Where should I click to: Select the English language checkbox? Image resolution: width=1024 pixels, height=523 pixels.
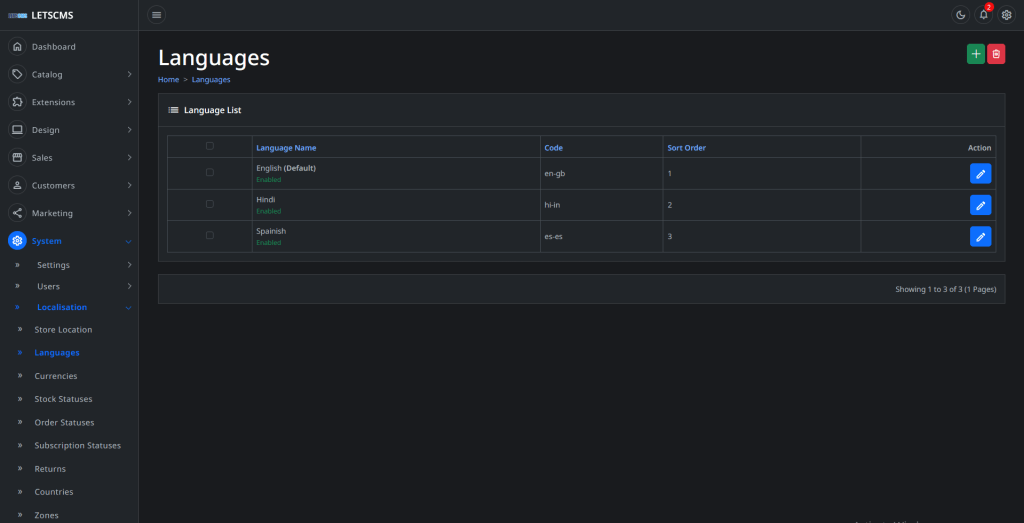pyautogui.click(x=209, y=172)
